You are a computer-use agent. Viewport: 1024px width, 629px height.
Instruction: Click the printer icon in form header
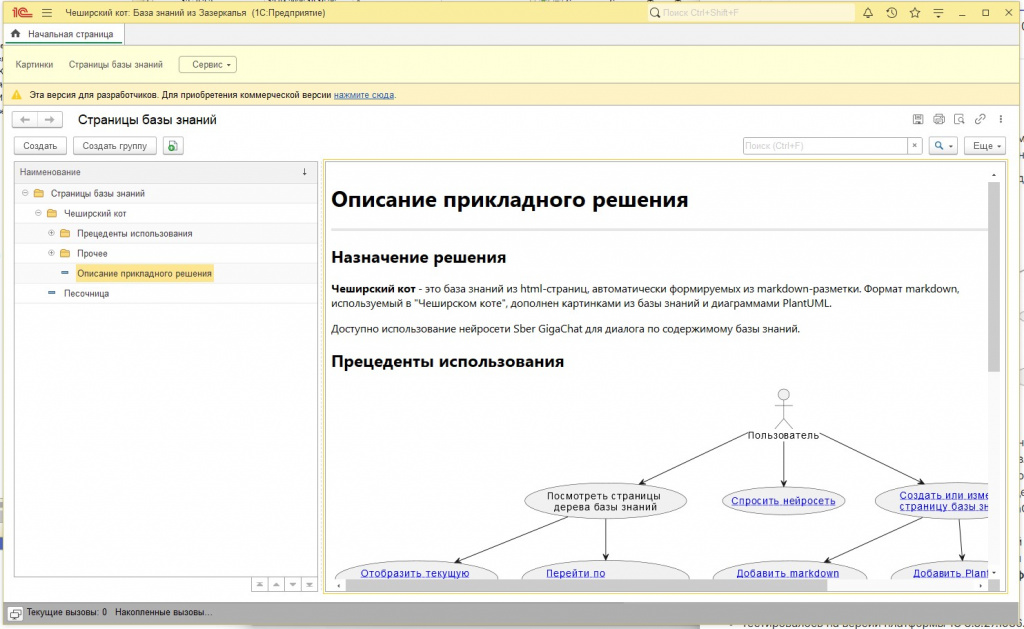[938, 119]
